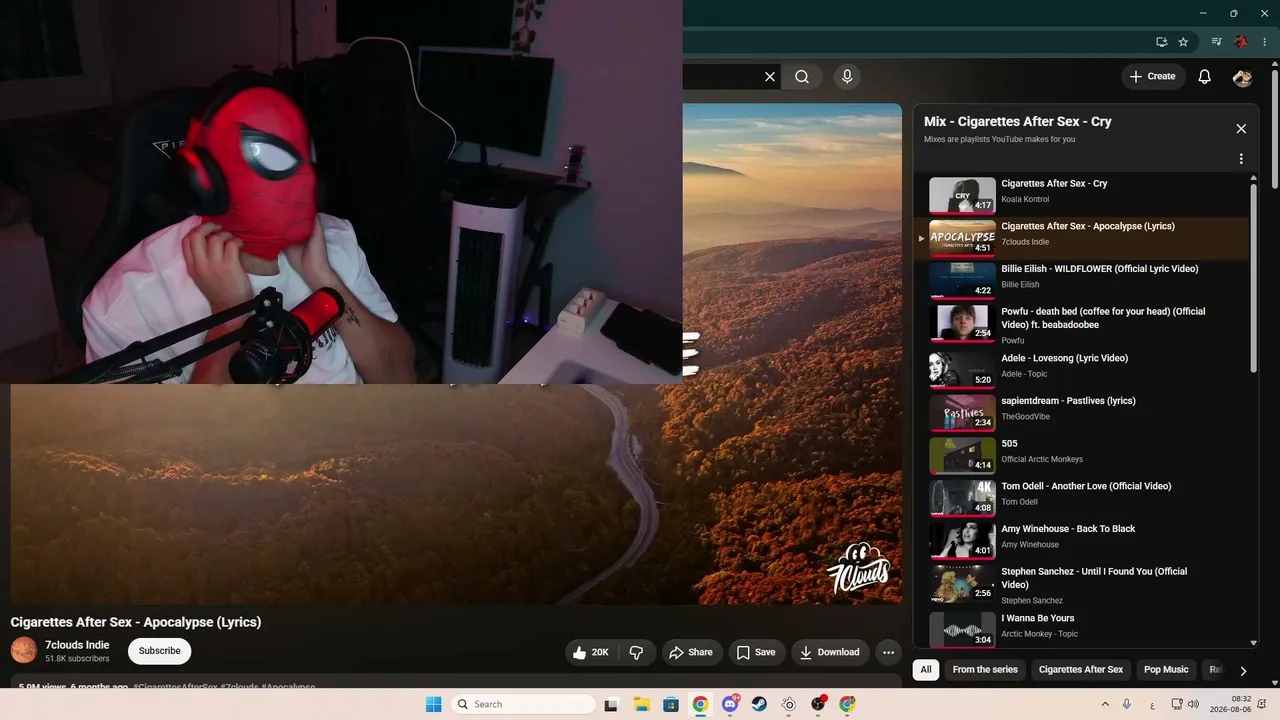Open the 7clouds Indie channel avatar
Screen dimensions: 1280x720
click(x=23, y=651)
